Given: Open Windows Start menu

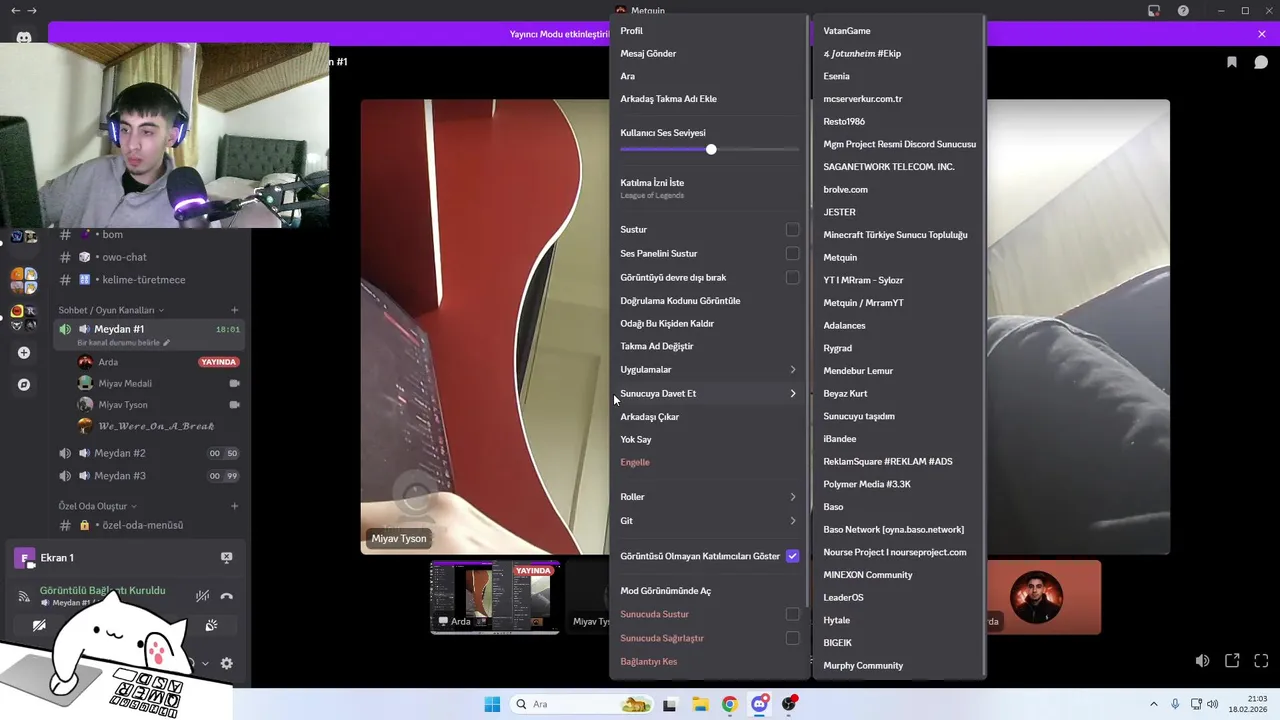Looking at the screenshot, I should click(x=492, y=704).
